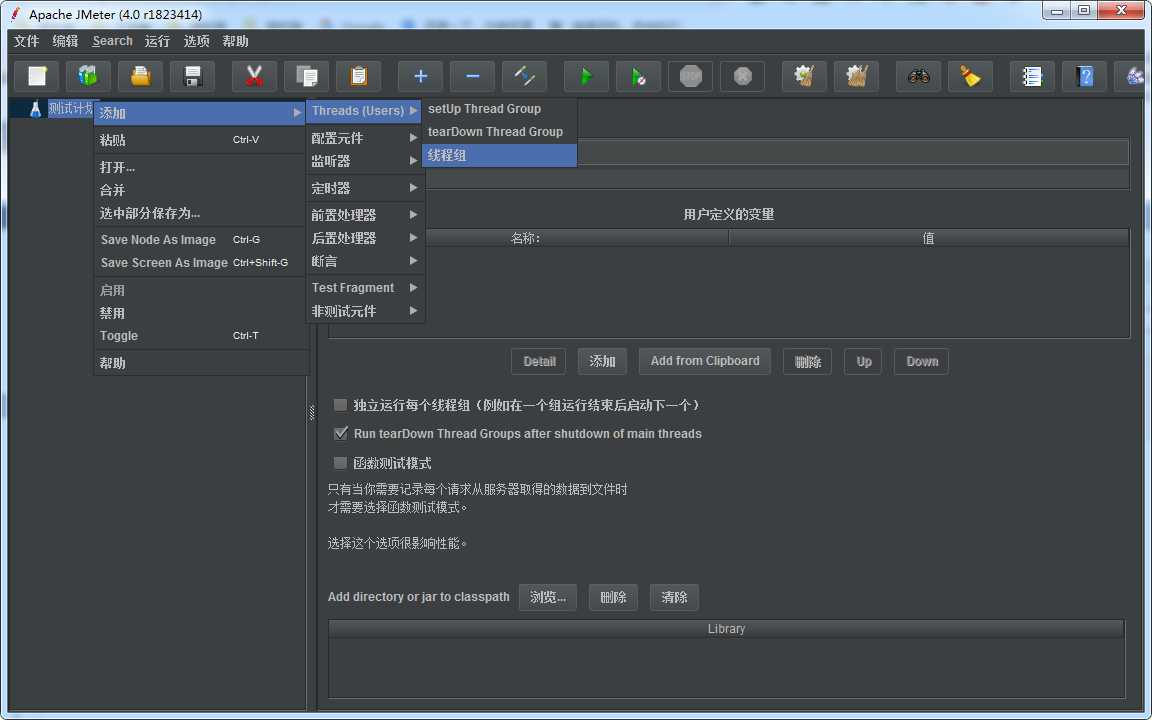Click the Open file folder icon

[140, 76]
